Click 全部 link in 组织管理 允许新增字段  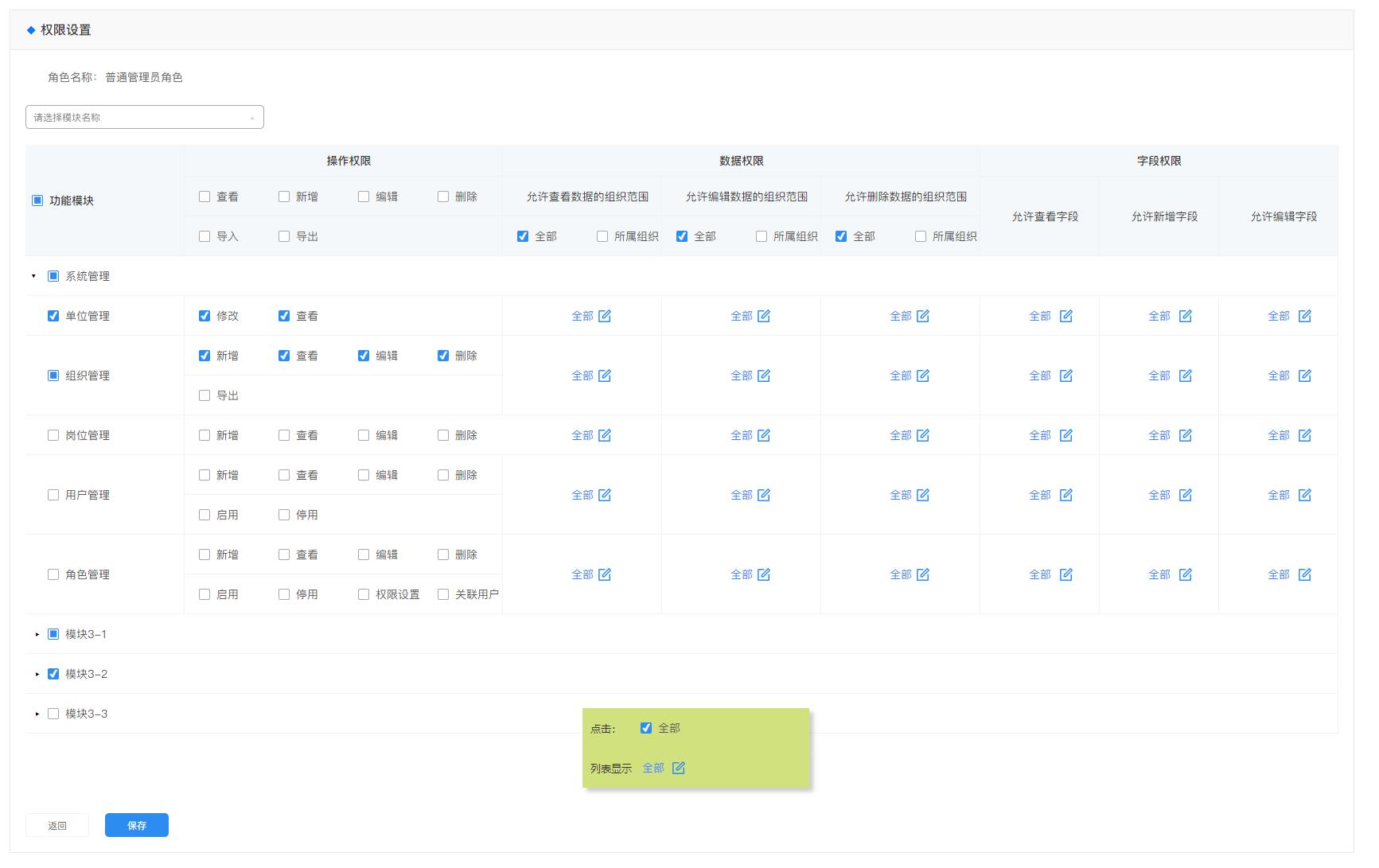coord(1159,376)
